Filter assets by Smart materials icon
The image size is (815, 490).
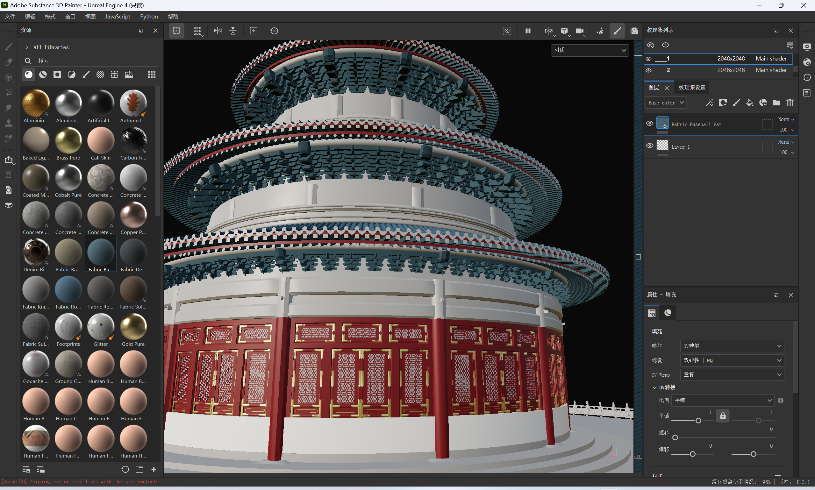[43, 74]
